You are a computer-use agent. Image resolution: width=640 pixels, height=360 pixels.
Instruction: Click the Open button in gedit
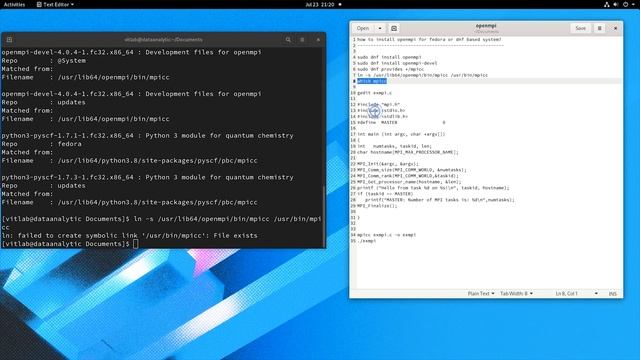pyautogui.click(x=363, y=28)
